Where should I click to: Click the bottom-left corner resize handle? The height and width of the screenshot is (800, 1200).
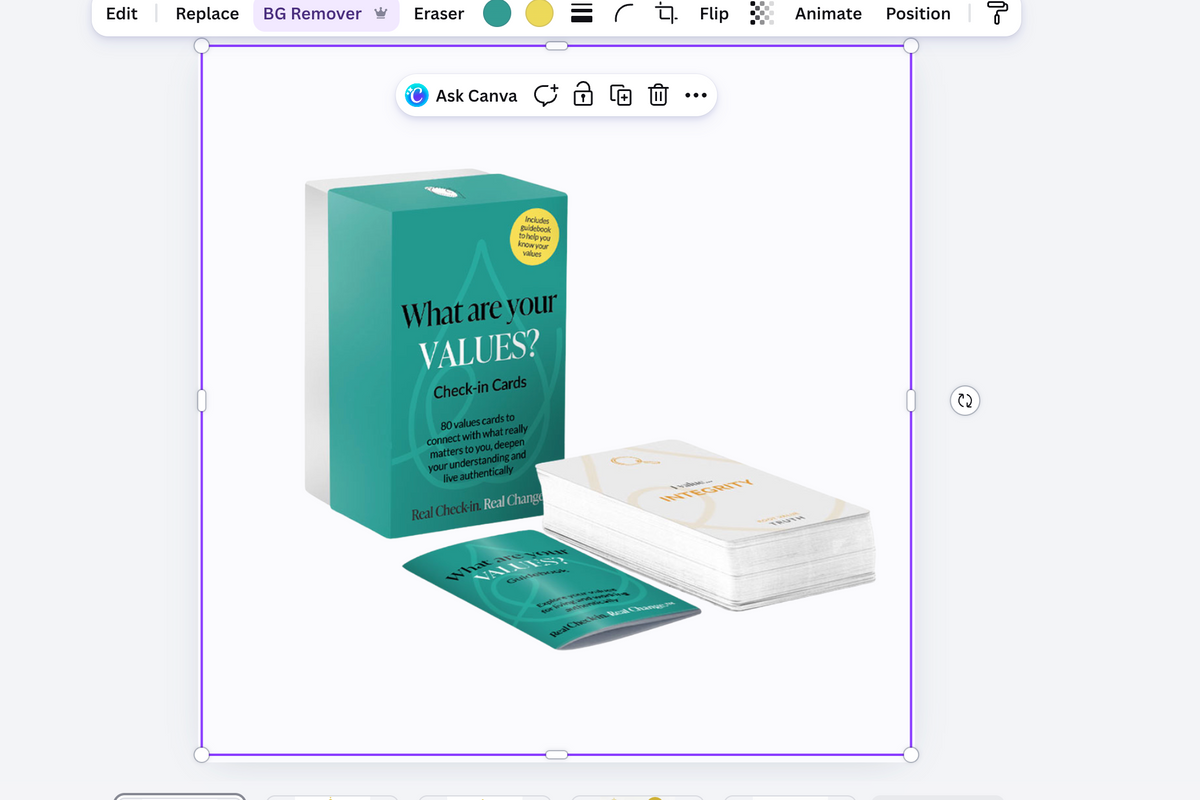(201, 754)
